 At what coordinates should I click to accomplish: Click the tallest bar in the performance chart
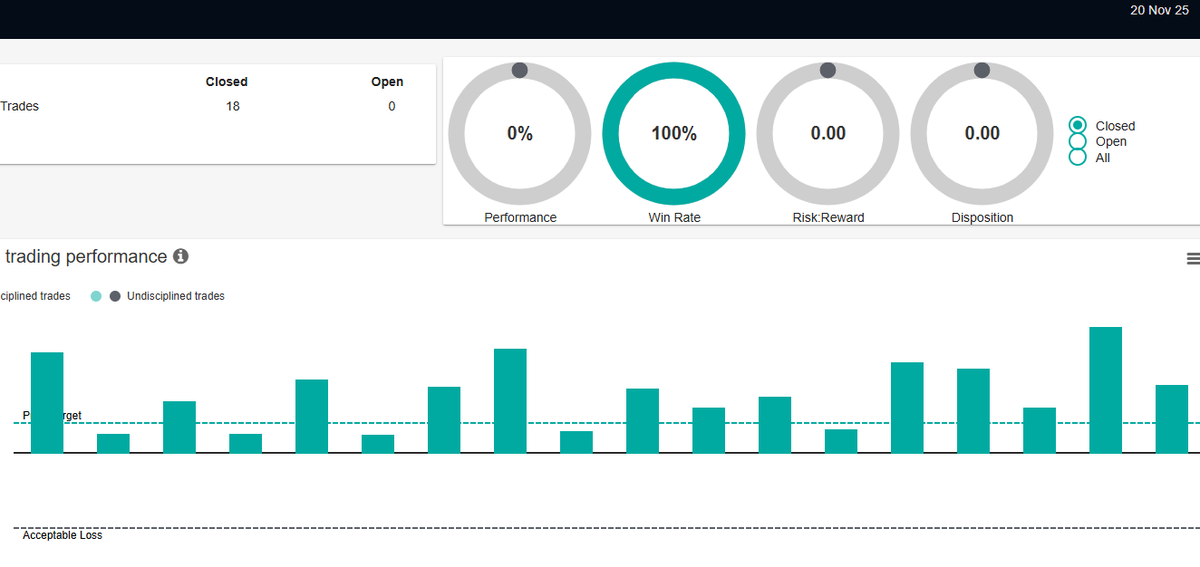tap(1105, 390)
